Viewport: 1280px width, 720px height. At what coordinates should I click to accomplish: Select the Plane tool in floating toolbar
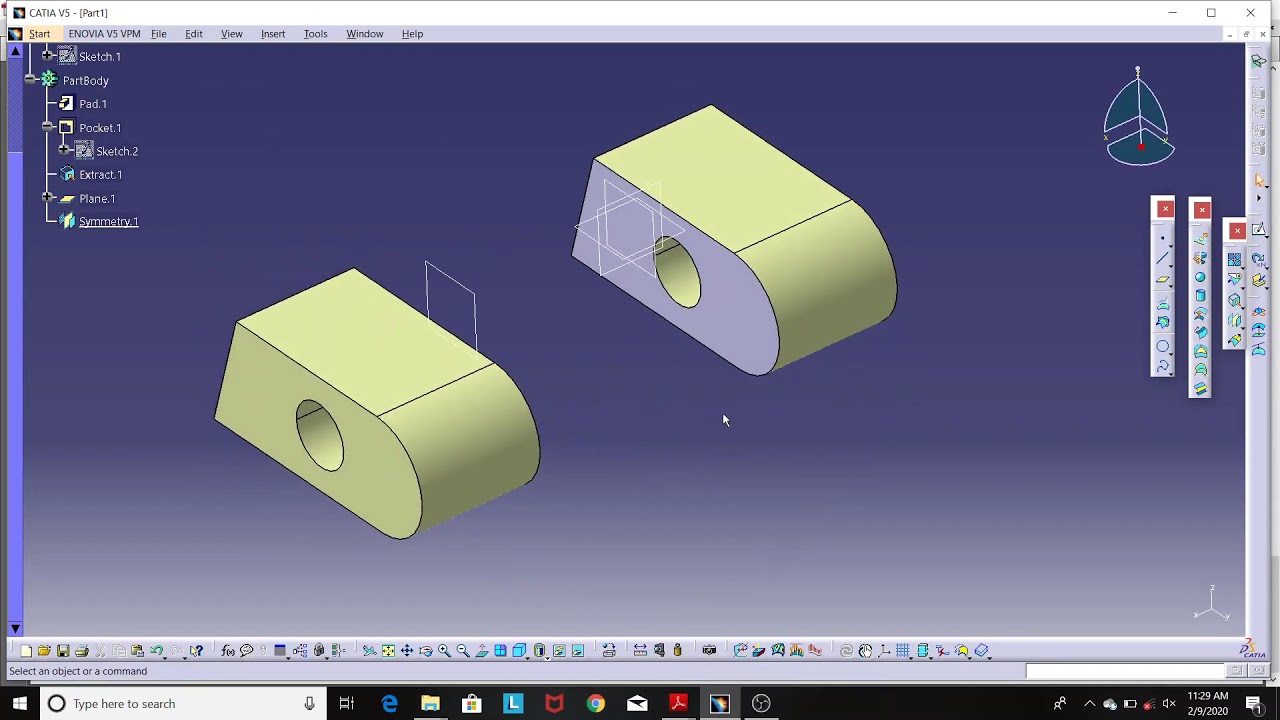pyautogui.click(x=1163, y=279)
